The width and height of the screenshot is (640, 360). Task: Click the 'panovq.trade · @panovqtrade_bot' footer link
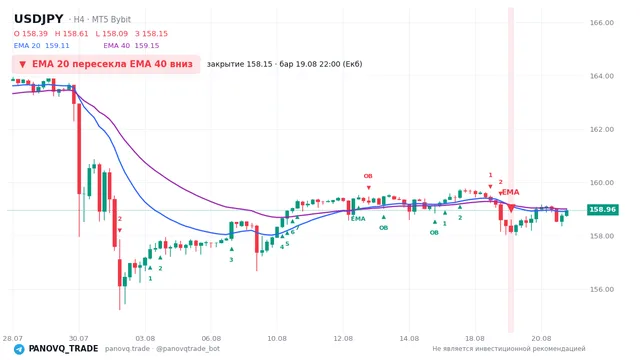tap(162, 349)
